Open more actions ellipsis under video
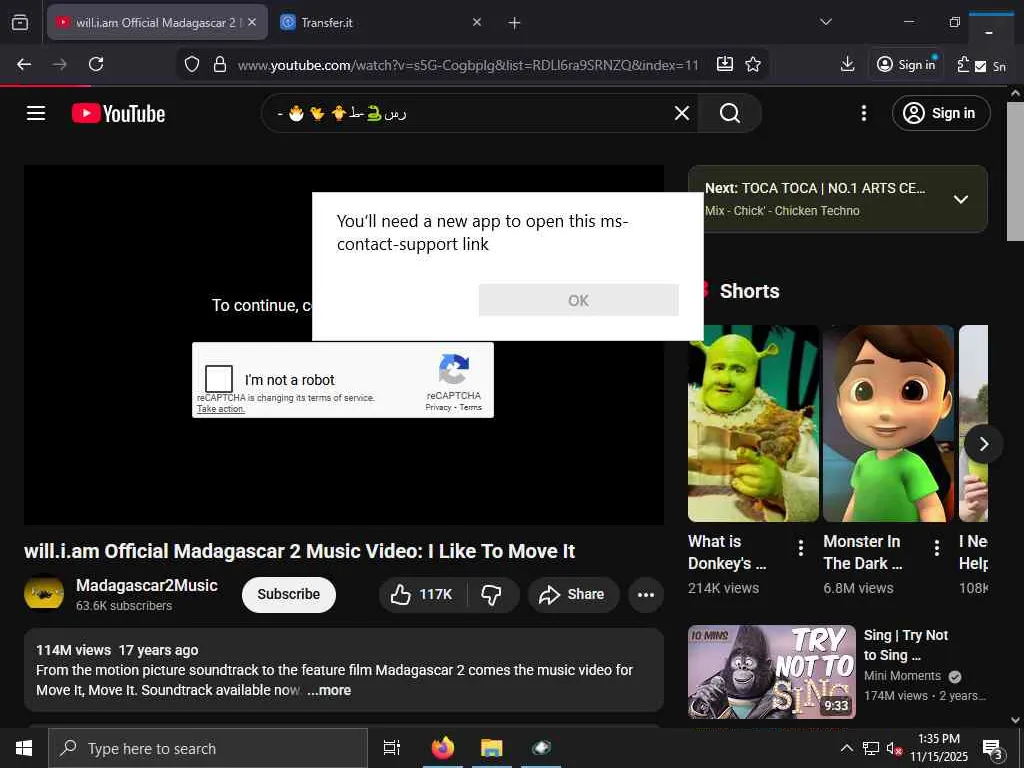1024x768 pixels. pyautogui.click(x=646, y=594)
